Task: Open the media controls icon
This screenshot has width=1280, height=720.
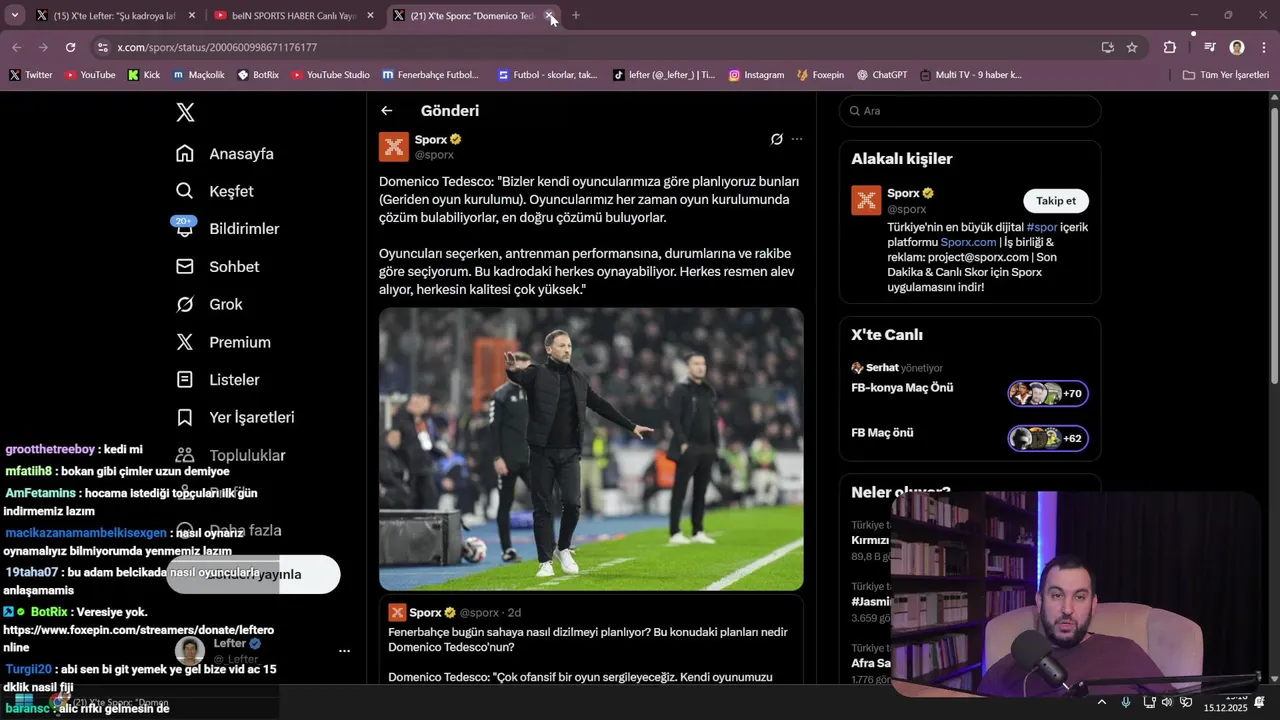Action: point(1210,47)
